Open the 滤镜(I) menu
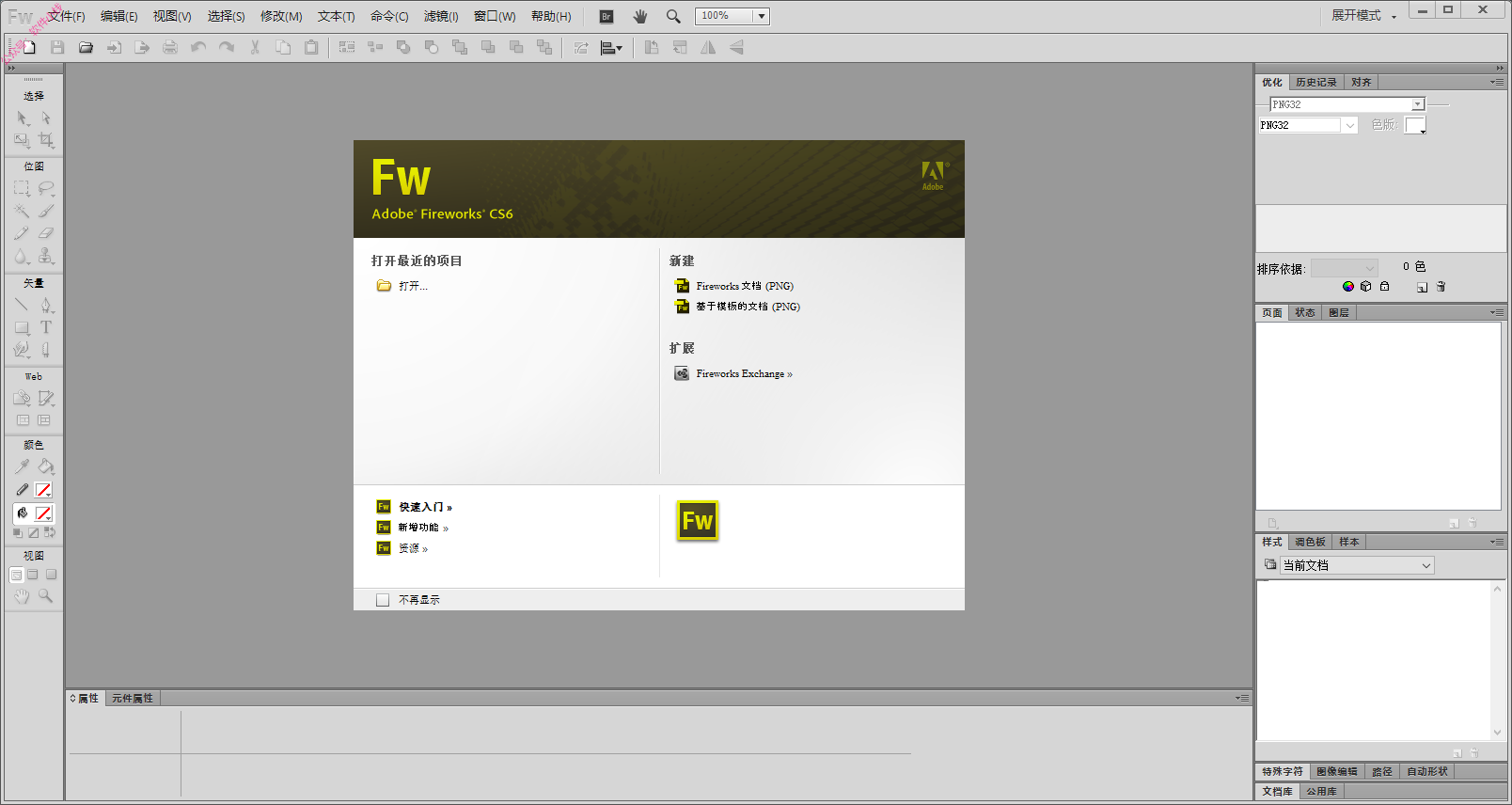Image resolution: width=1512 pixels, height=805 pixels. (x=441, y=16)
